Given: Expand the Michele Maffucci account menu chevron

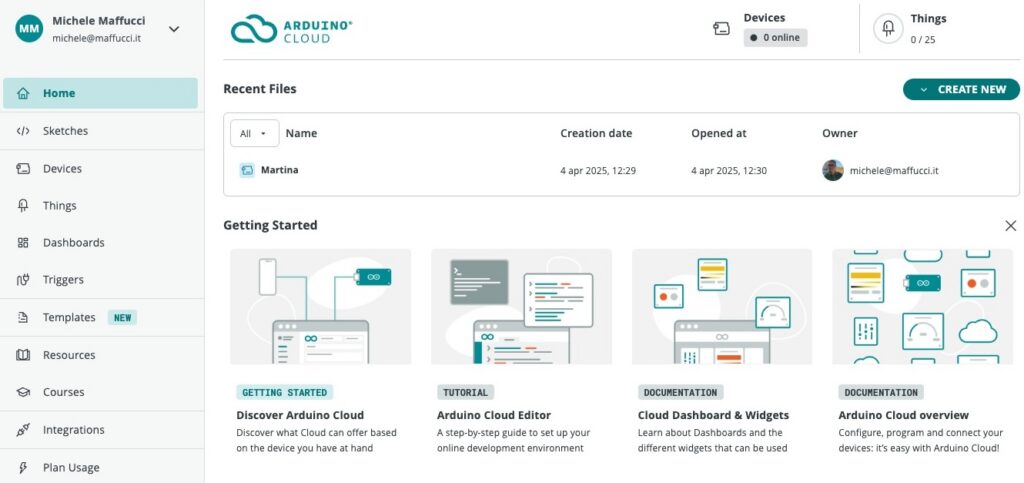Looking at the screenshot, I should pos(174,29).
